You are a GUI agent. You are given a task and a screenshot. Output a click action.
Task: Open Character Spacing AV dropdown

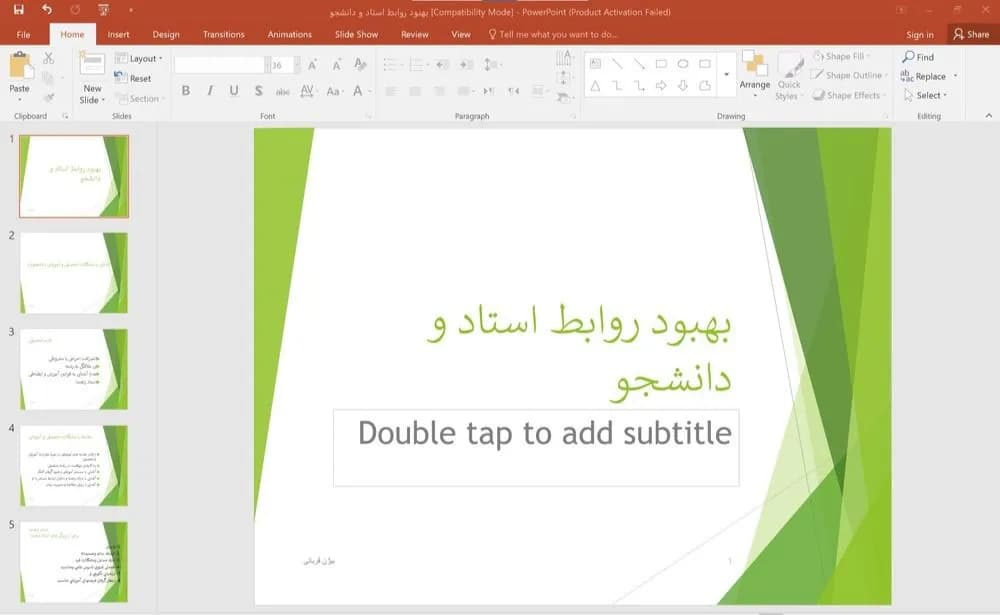pos(308,91)
